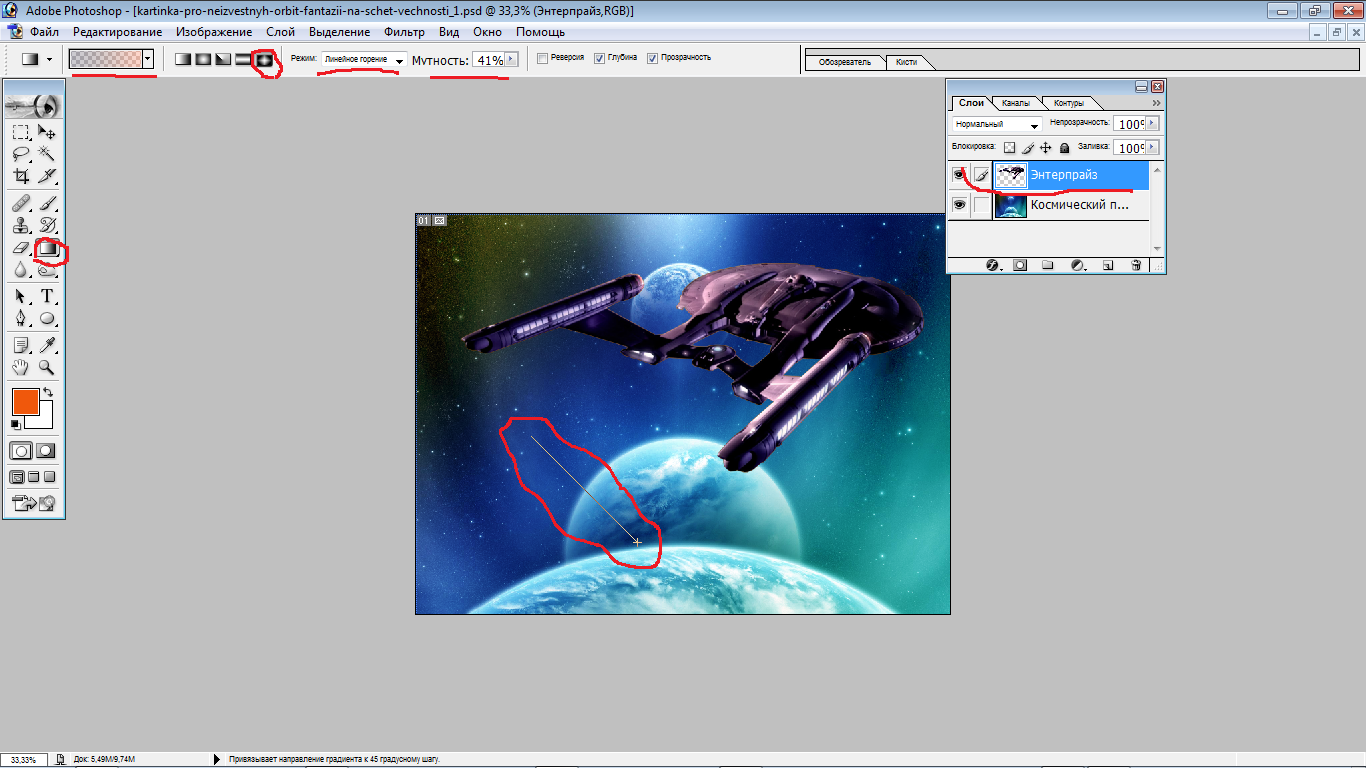Delete layer trash icon

1136,265
